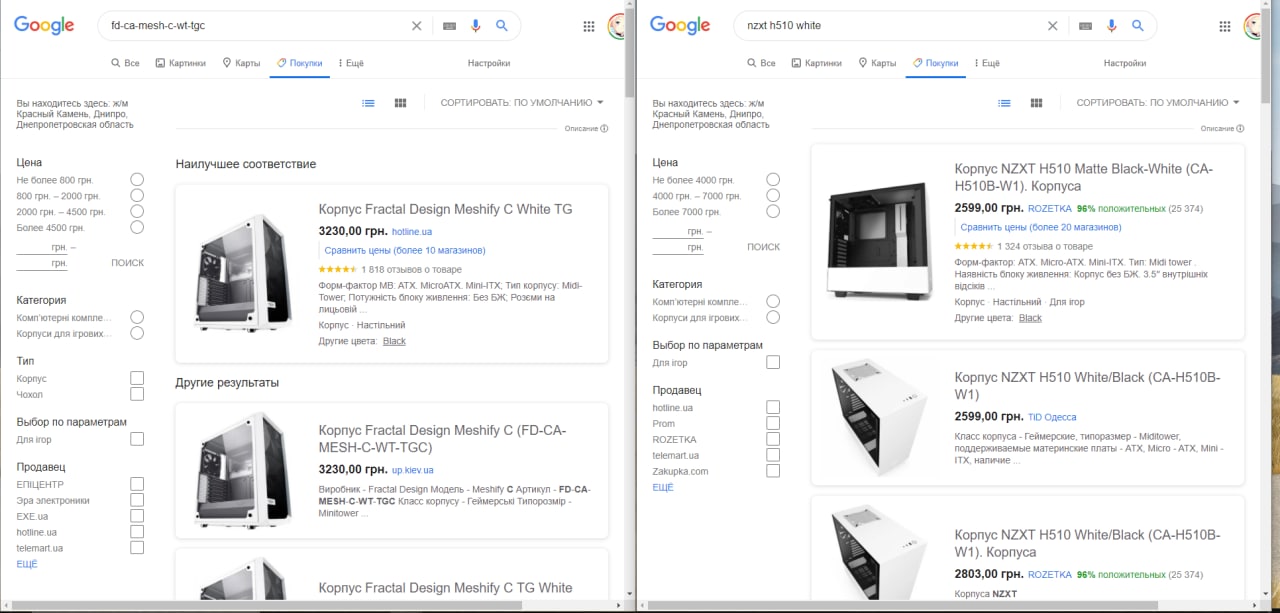
Task: Select price 'Более 4500 грн.'
Action: 137,228
